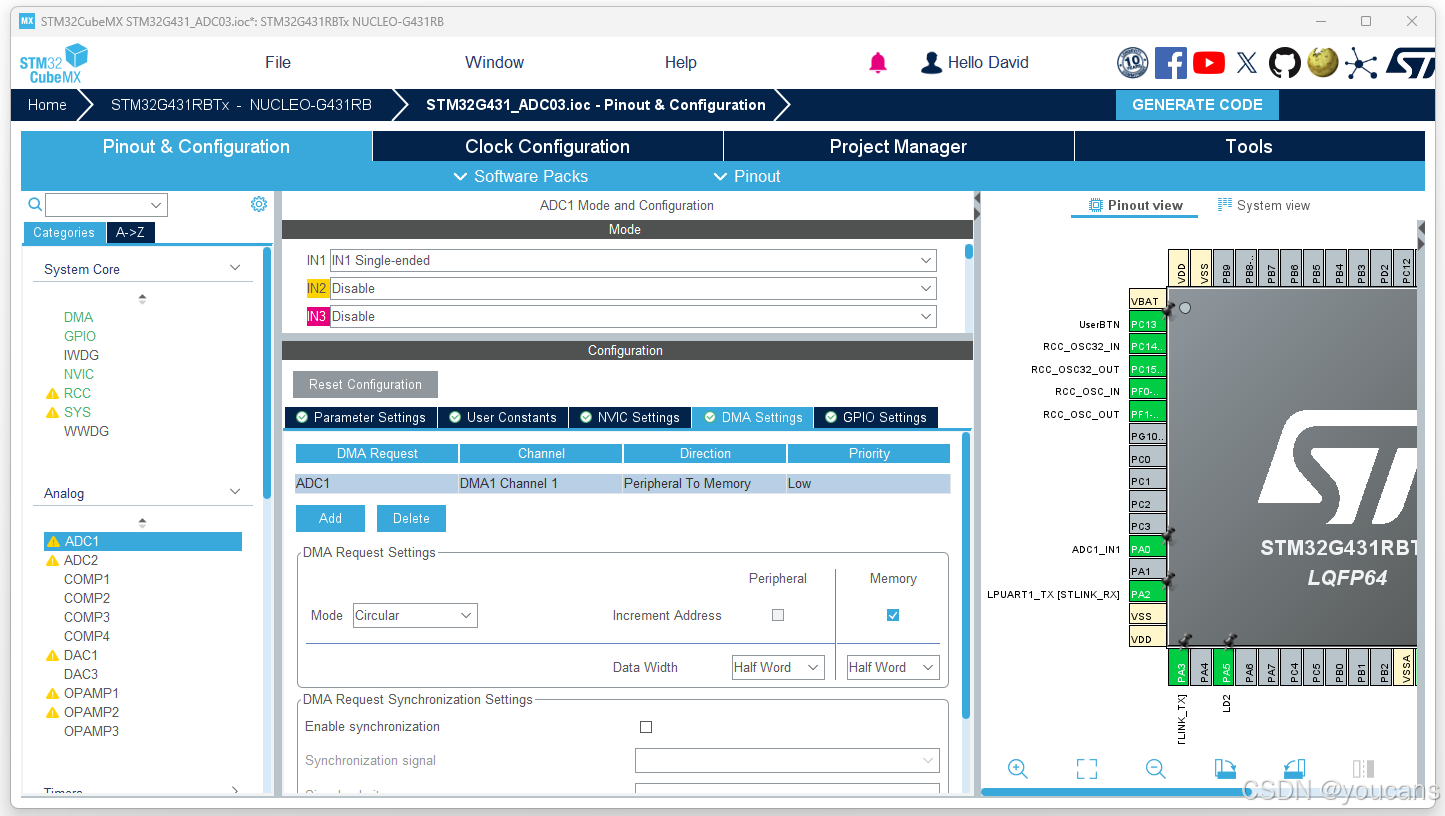Image resolution: width=1445 pixels, height=816 pixels.
Task: Open the NVIC Settings tab
Action: (x=629, y=418)
